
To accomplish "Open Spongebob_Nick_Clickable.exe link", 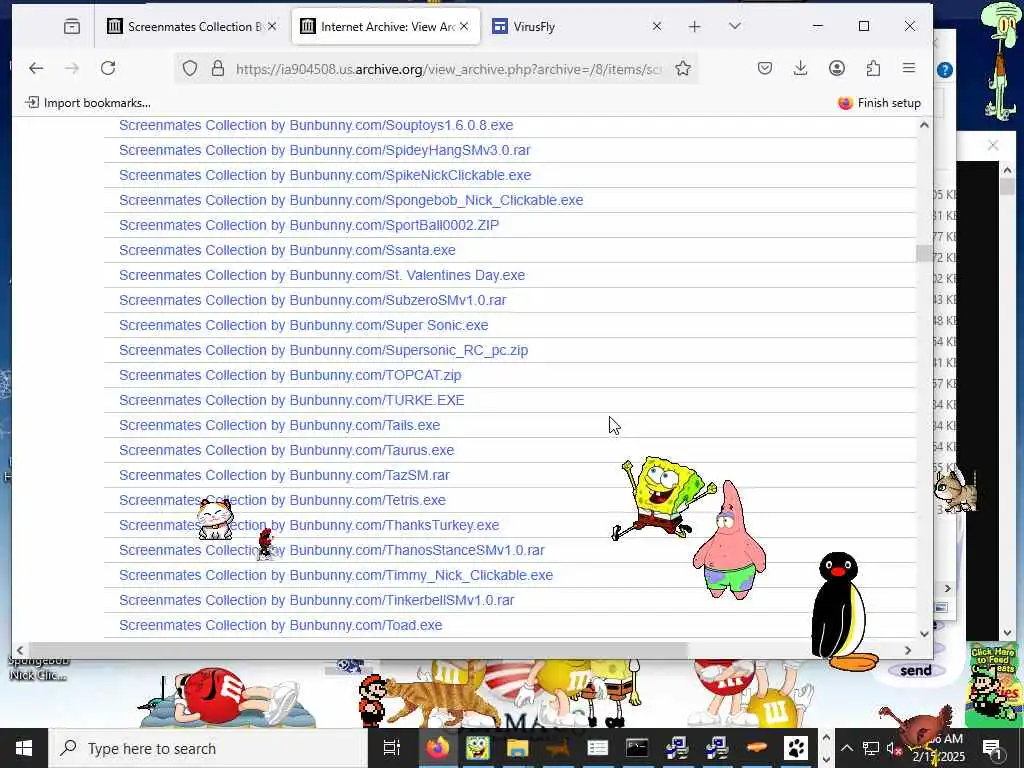I will [x=351, y=200].
